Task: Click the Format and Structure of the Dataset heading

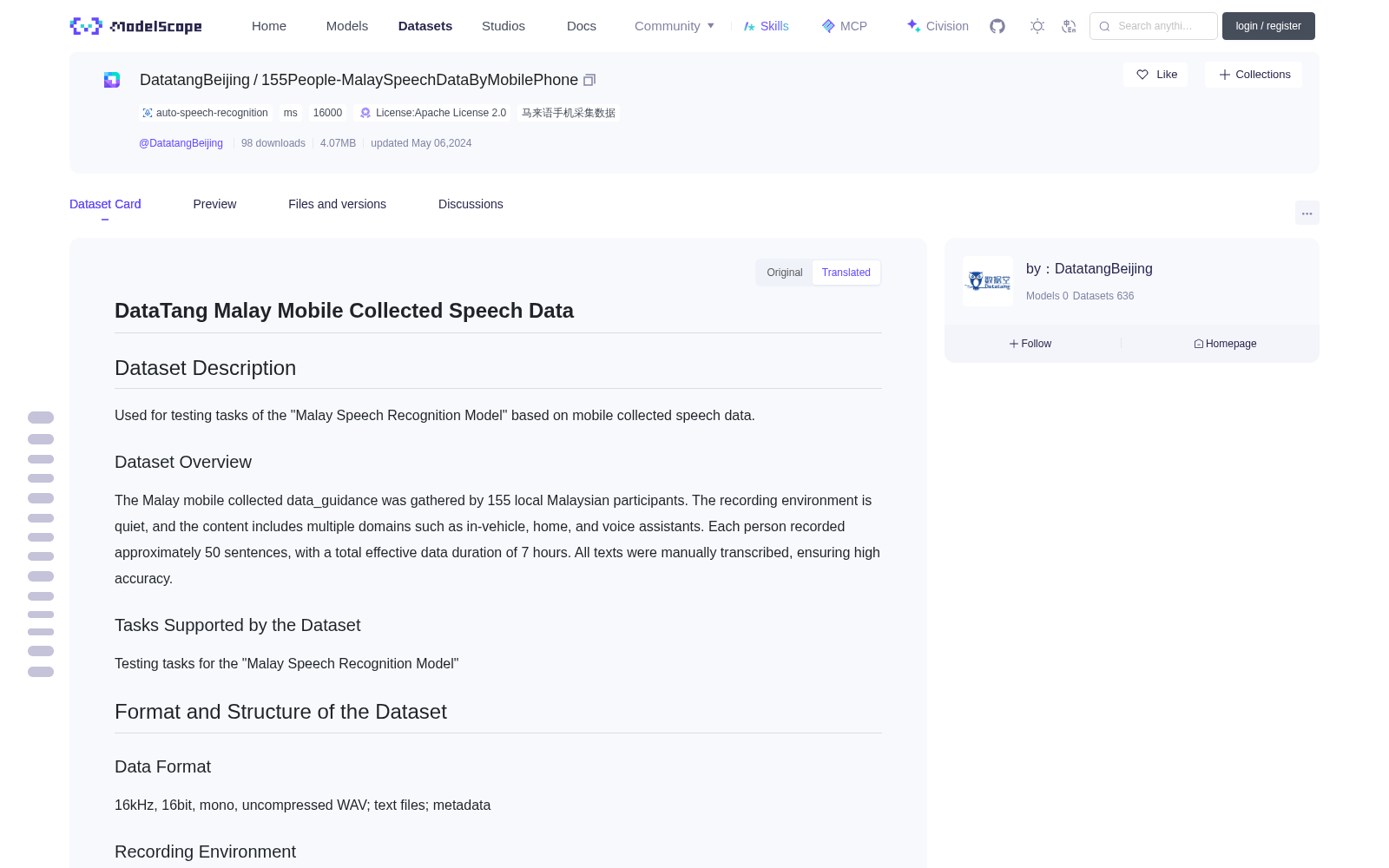Action: (280, 712)
